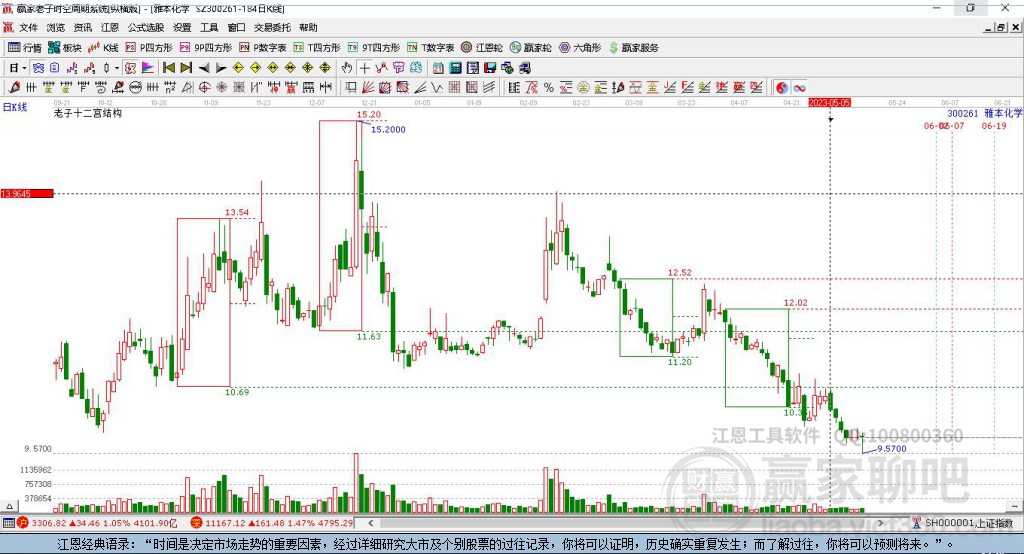Click the 3306.82 Shanghai index value
Image resolution: width=1024 pixels, height=554 pixels.
coord(48,523)
